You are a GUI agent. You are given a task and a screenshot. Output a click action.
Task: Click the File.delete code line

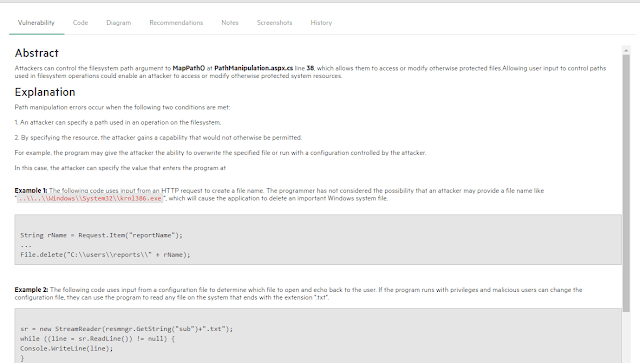pos(105,255)
